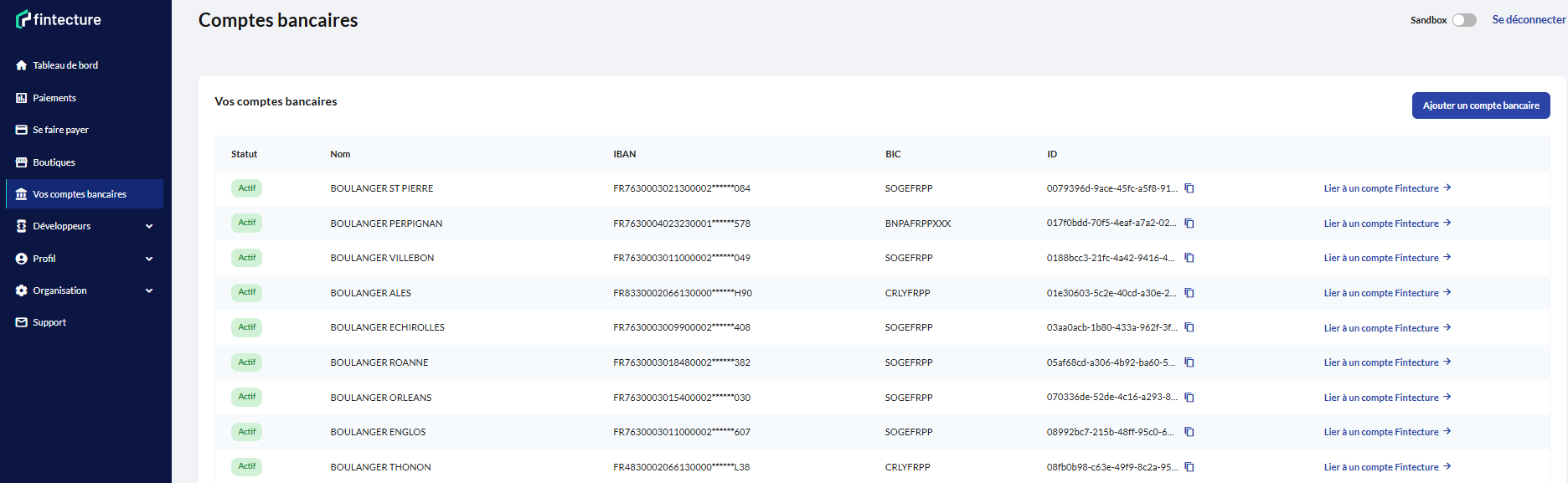Screen dimensions: 1568x483
Task: Copy the ID of BOULANGER PERPIGNAN
Action: coord(1189,224)
